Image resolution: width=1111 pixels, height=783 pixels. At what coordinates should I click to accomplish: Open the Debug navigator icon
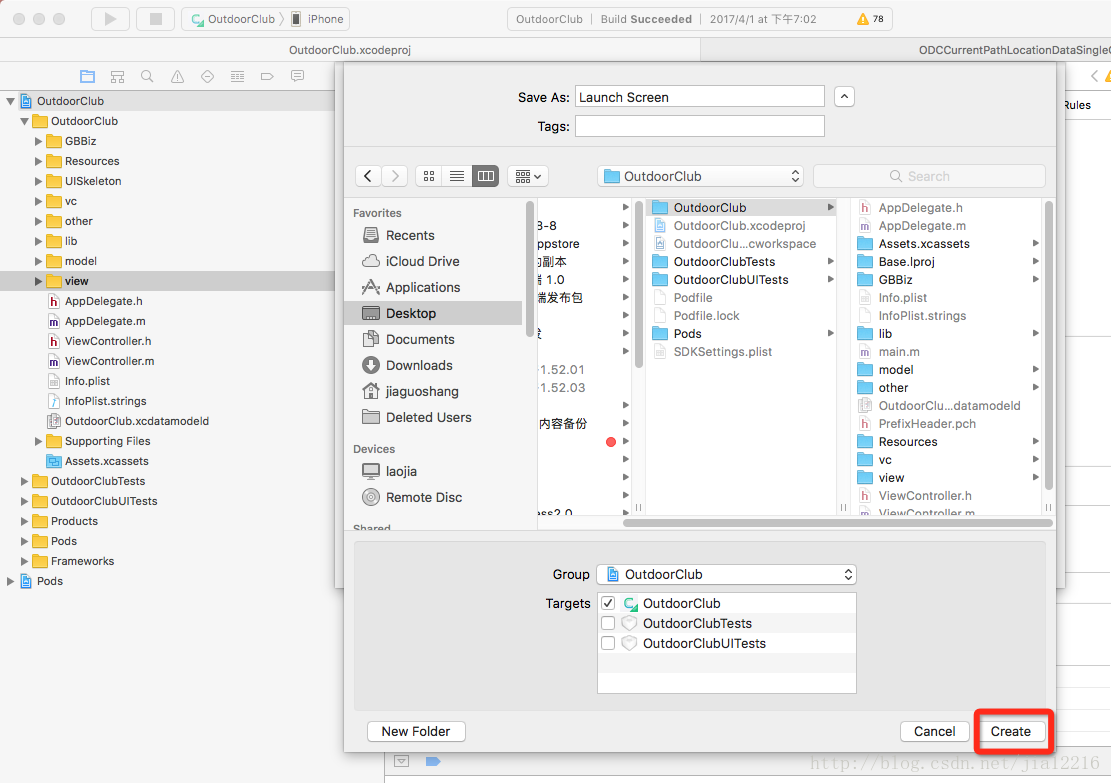(237, 77)
